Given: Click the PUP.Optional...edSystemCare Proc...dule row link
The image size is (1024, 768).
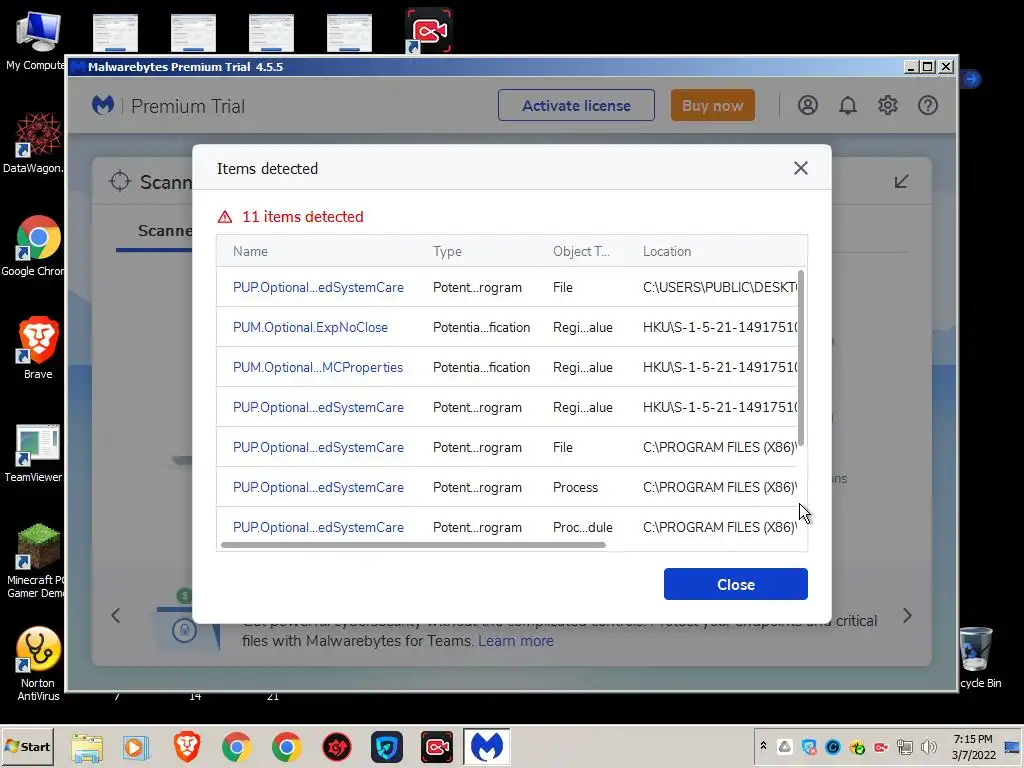Looking at the screenshot, I should [x=318, y=527].
